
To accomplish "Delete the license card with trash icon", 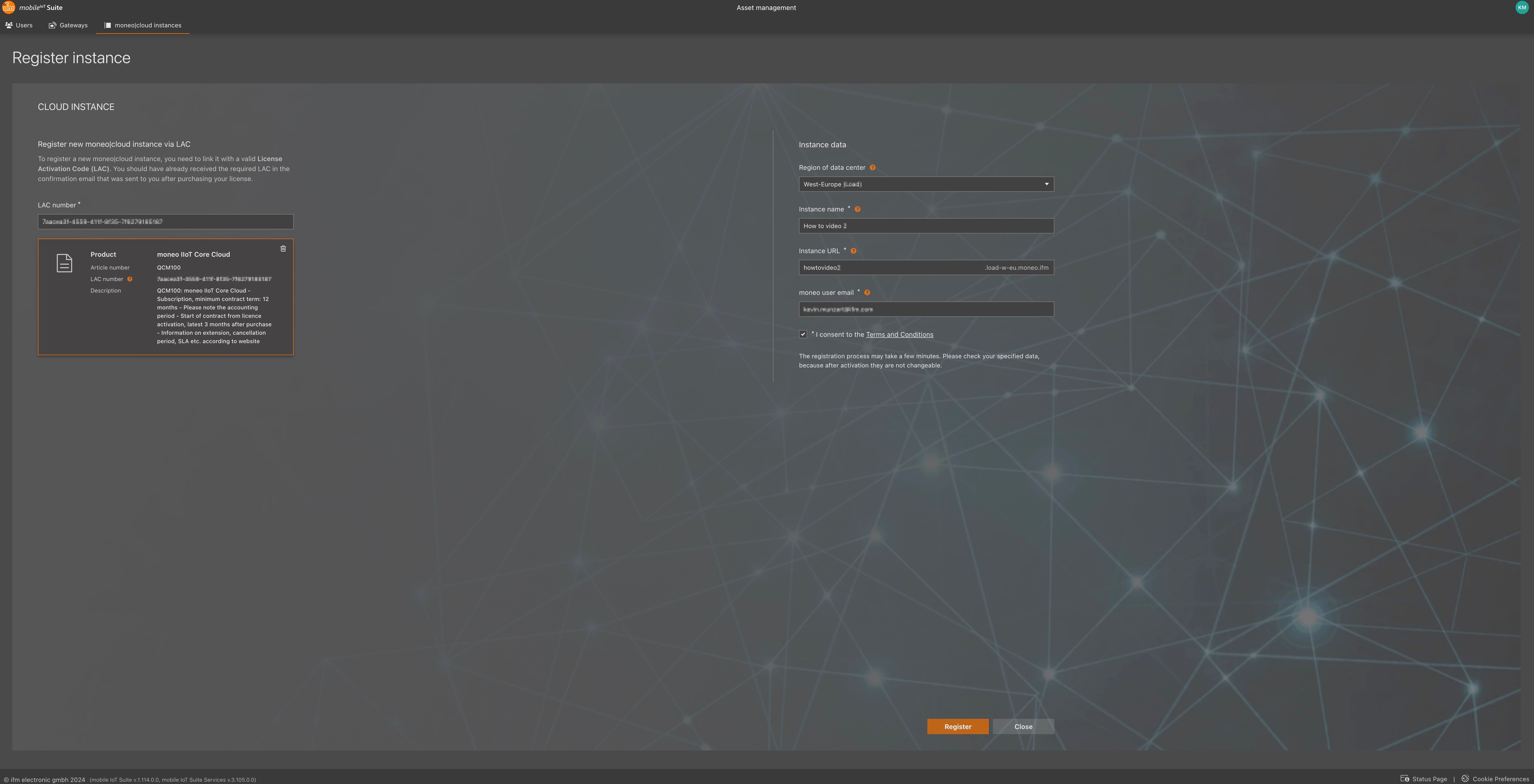I will (283, 249).
